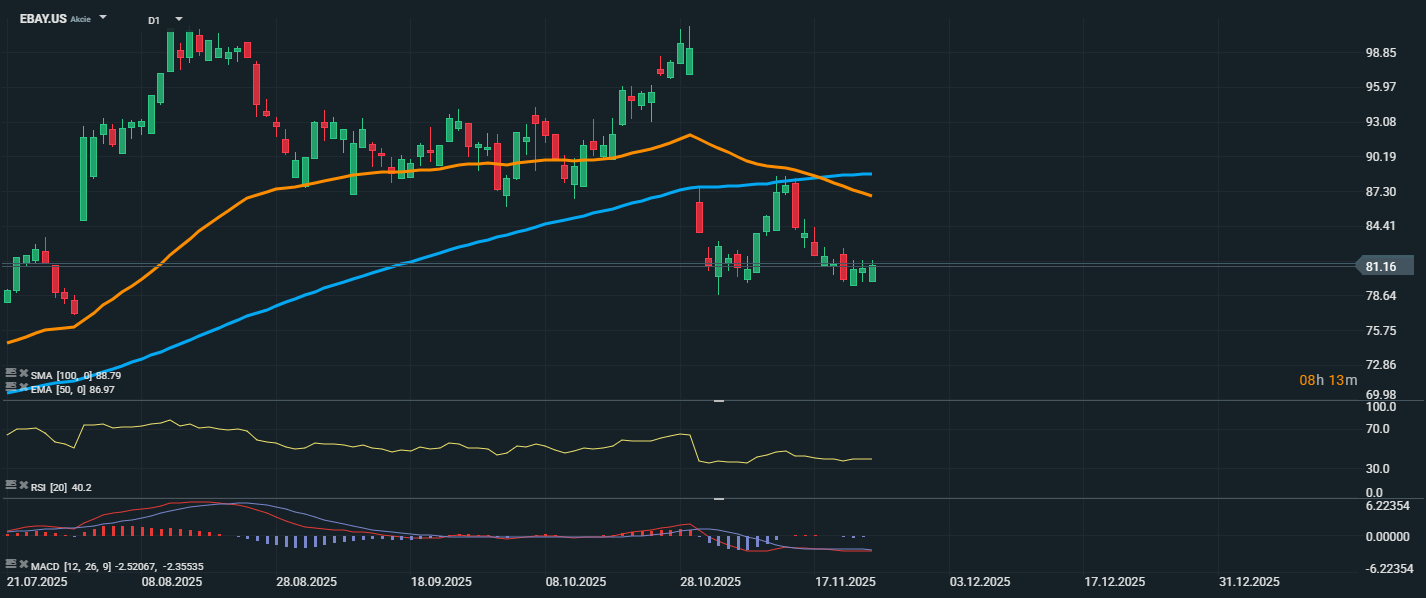The width and height of the screenshot is (1426, 598).
Task: Remove the SMA indicator with its X icon
Action: click(x=23, y=374)
